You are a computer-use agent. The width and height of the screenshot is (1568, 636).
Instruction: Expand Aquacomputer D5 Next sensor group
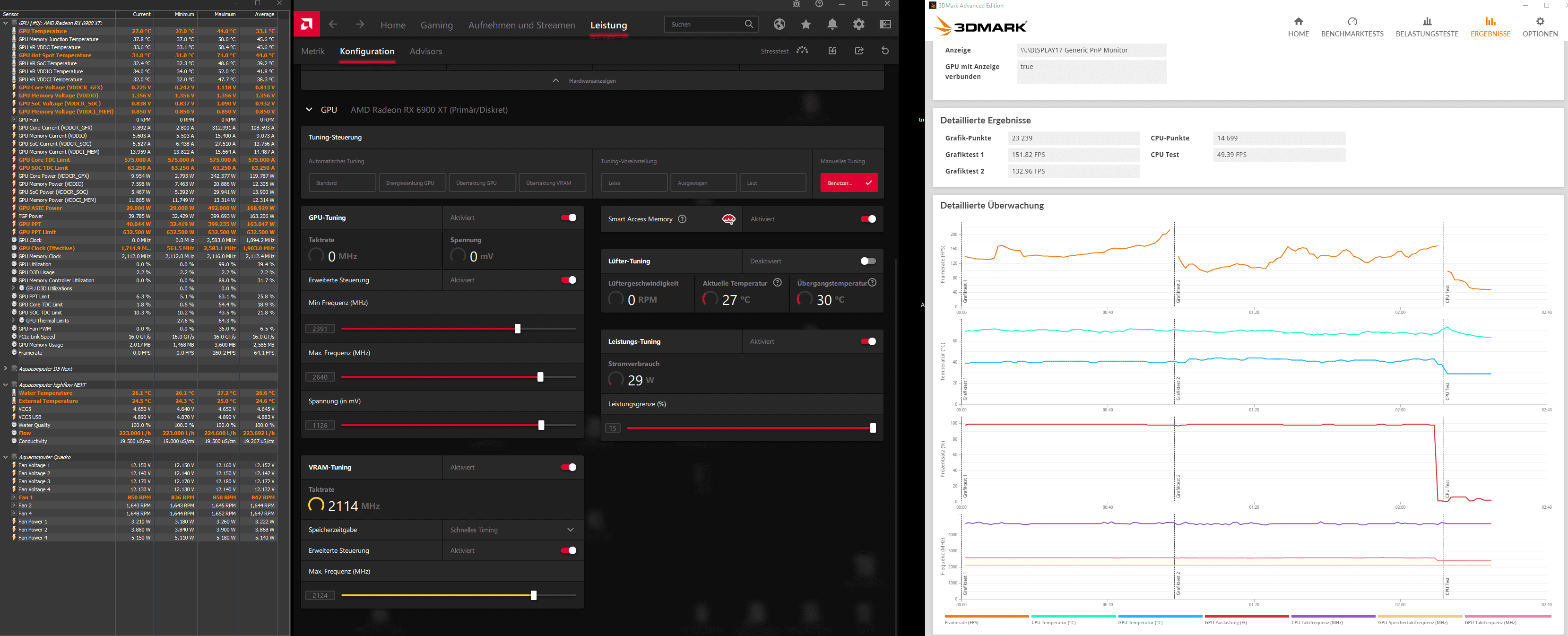coord(6,369)
